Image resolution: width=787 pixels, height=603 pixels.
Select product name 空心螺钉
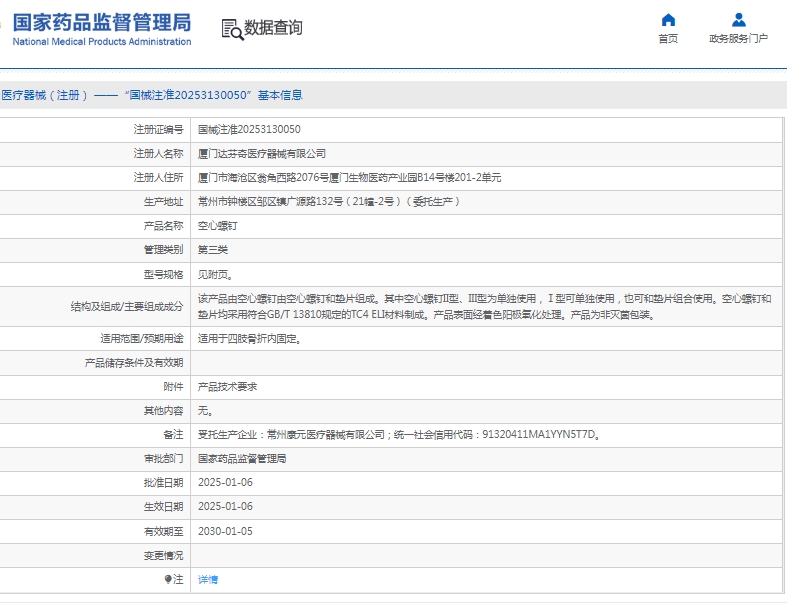(217, 225)
